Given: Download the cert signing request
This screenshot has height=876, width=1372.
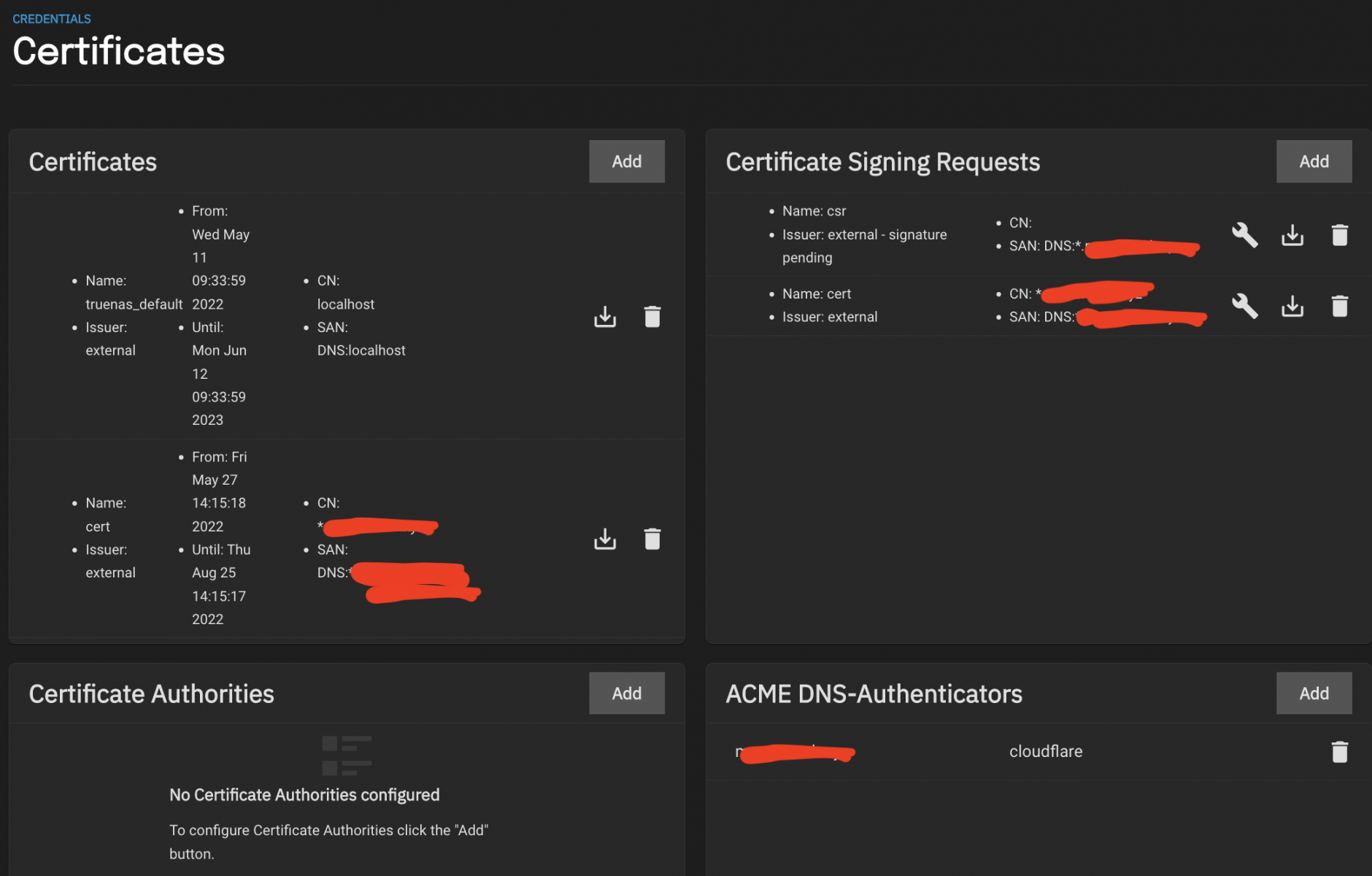Looking at the screenshot, I should coord(1292,306).
